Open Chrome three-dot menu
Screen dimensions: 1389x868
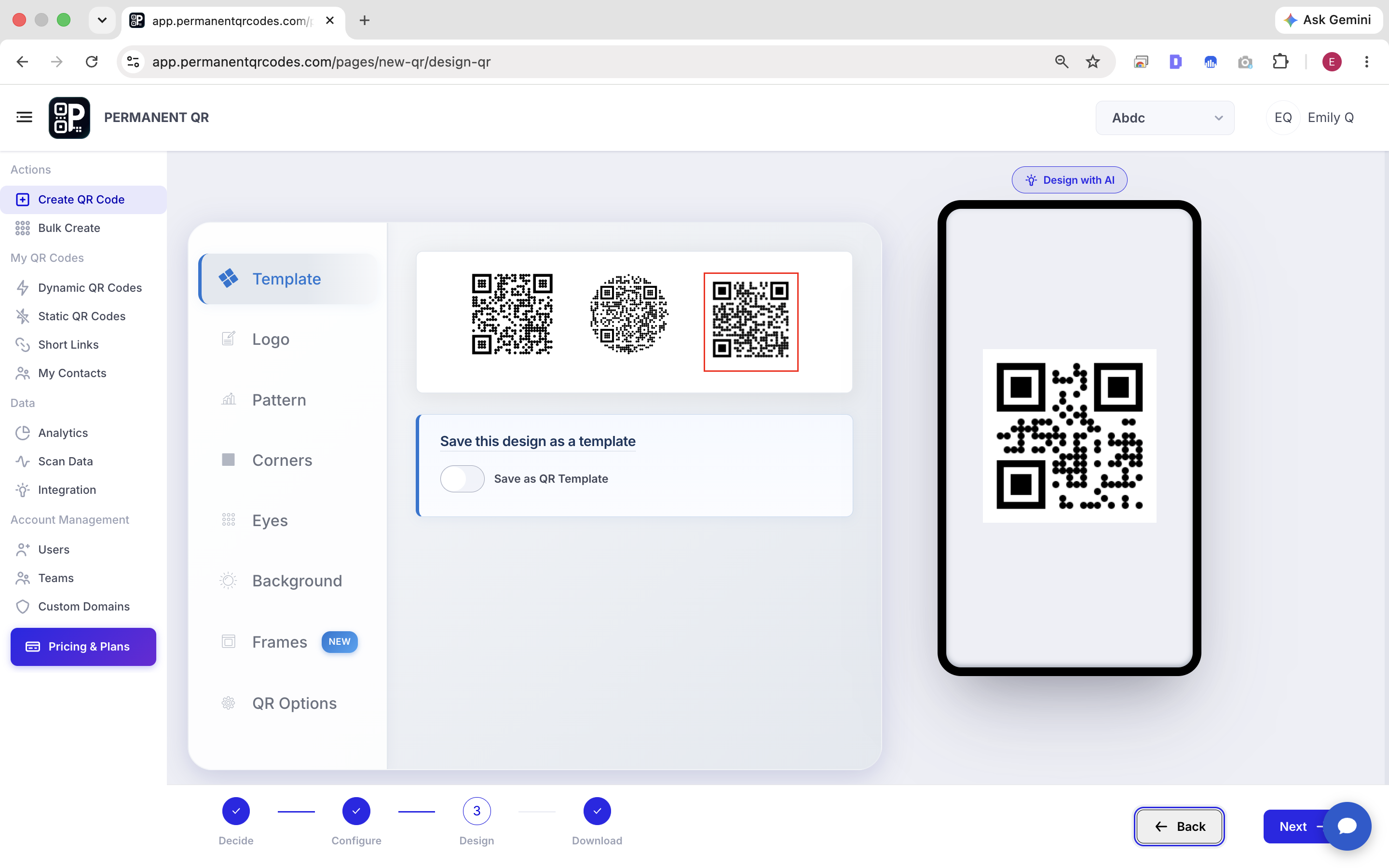pyautogui.click(x=1367, y=61)
